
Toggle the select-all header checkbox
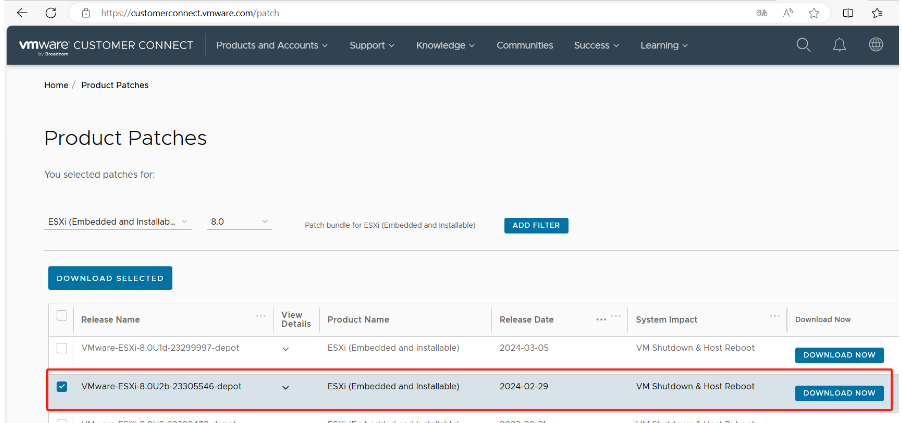[62, 315]
